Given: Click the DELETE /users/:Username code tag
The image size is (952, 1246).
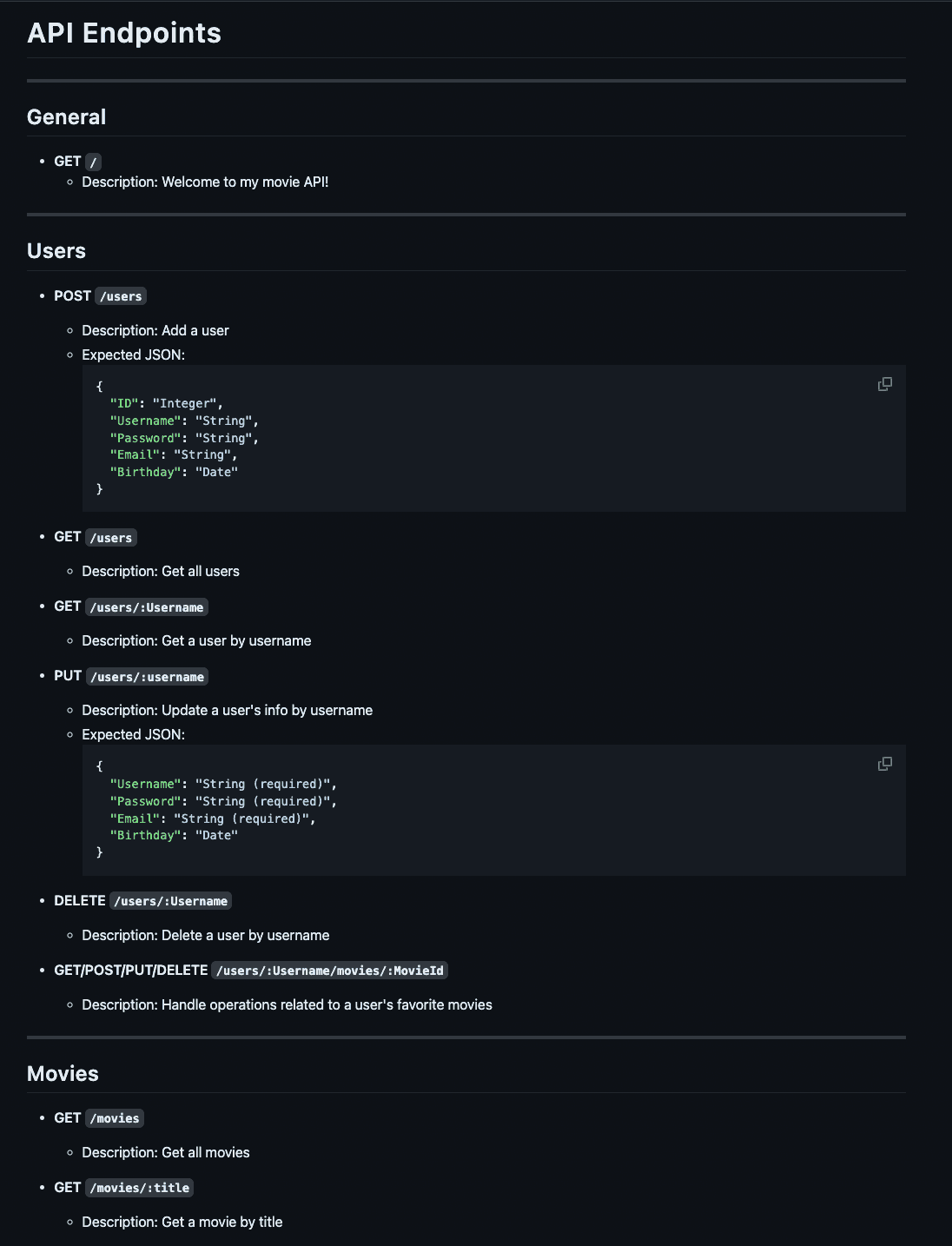Looking at the screenshot, I should (171, 901).
